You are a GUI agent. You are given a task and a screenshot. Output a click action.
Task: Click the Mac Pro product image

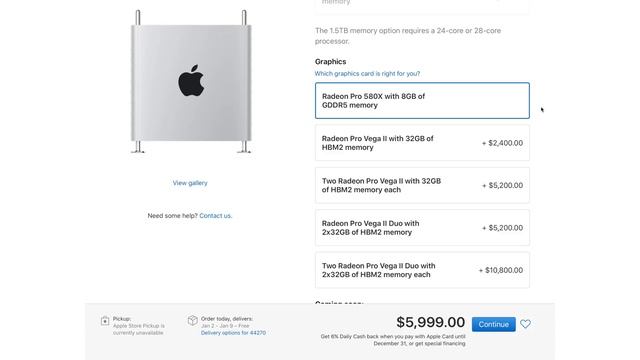[191, 82]
